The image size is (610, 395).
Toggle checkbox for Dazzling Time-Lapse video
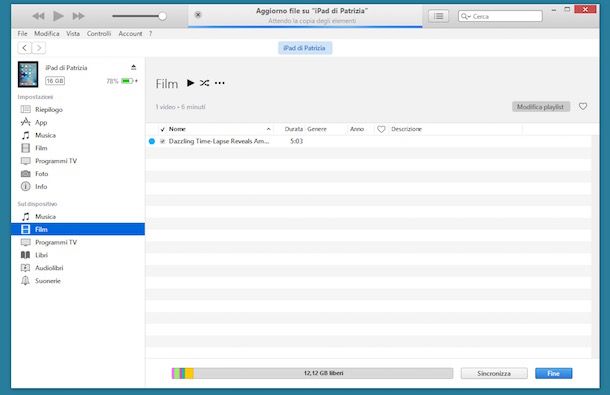point(163,141)
